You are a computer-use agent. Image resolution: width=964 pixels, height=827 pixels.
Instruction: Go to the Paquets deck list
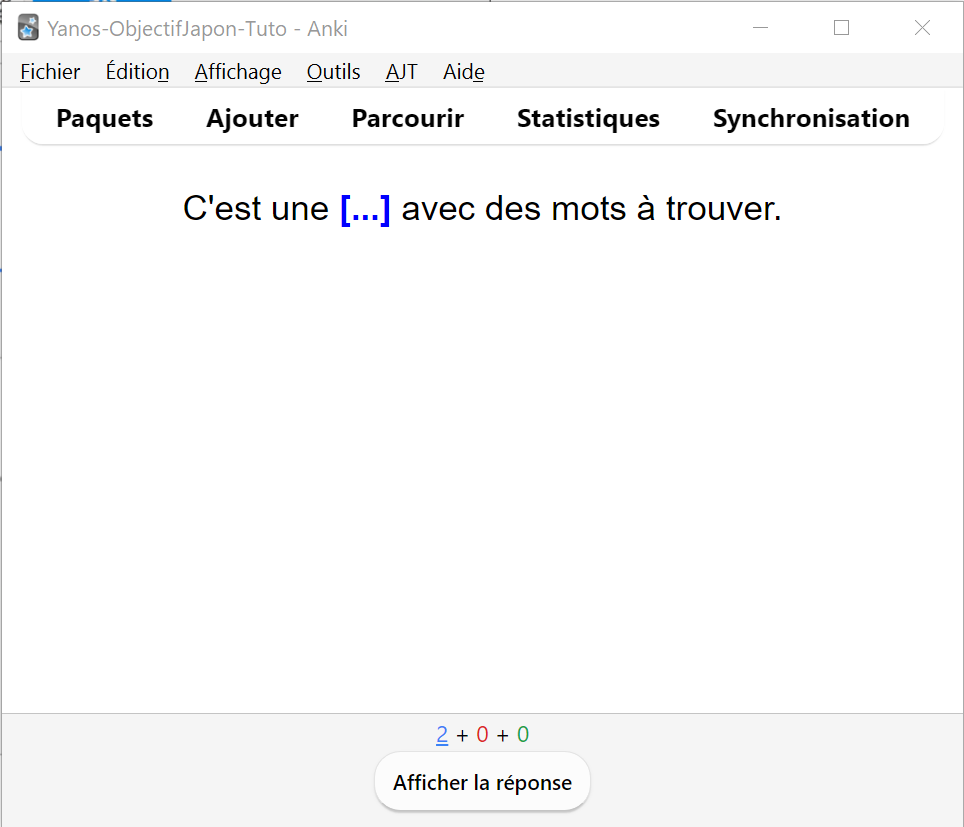click(105, 119)
